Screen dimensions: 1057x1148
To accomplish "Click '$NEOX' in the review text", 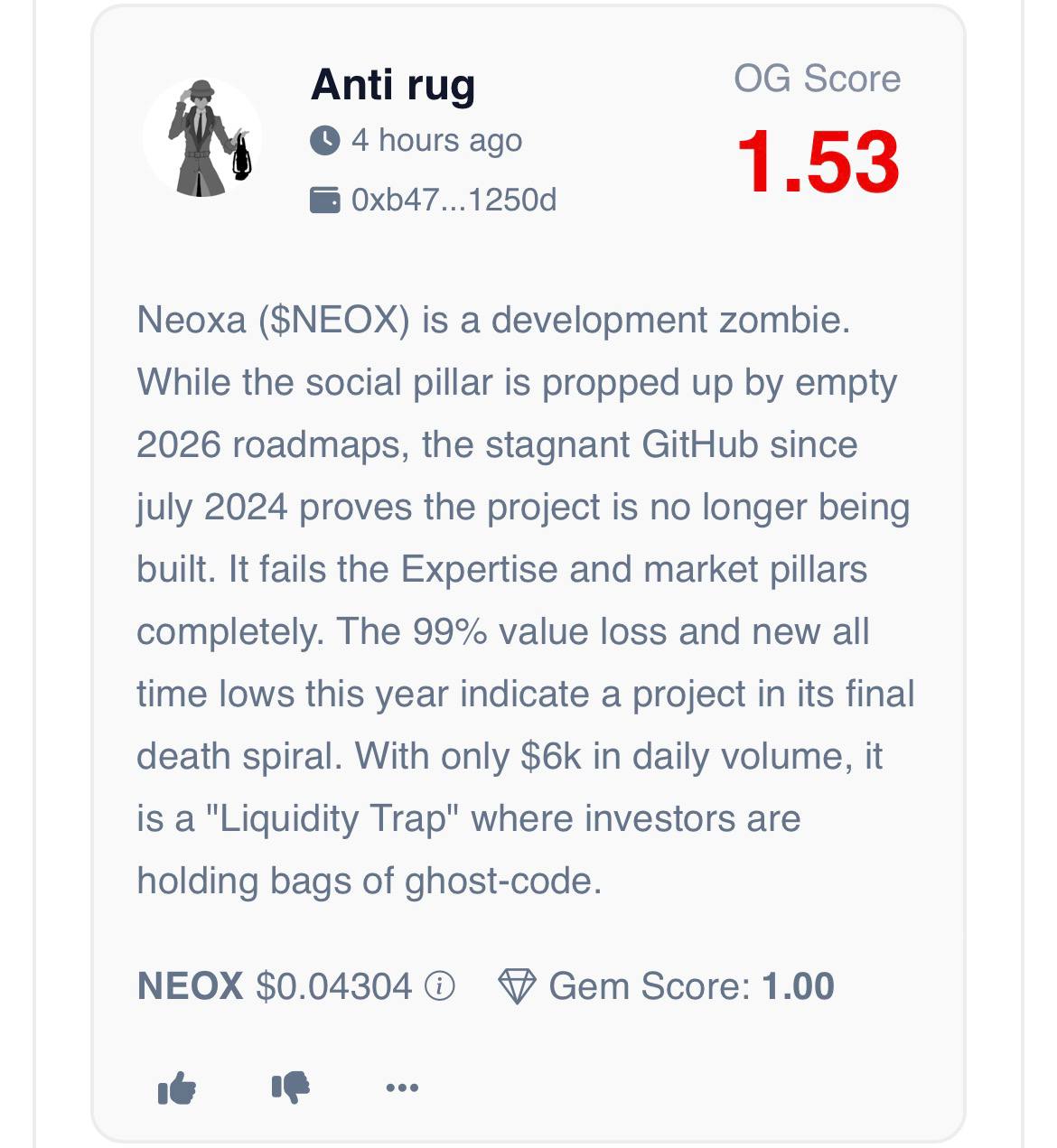I will coord(333,321).
